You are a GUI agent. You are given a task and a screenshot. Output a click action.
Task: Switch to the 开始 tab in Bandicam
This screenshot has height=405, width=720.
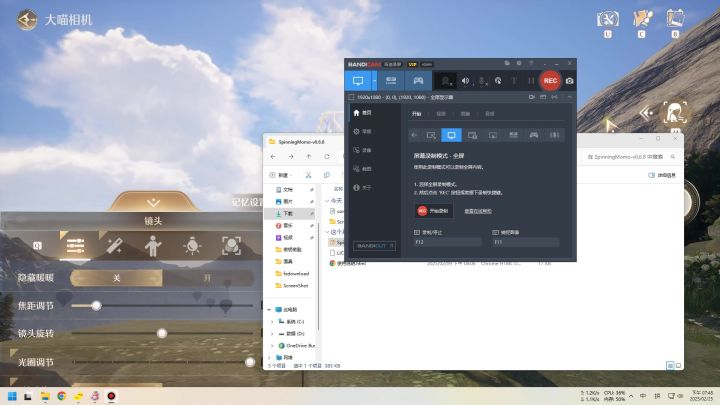pyautogui.click(x=416, y=114)
